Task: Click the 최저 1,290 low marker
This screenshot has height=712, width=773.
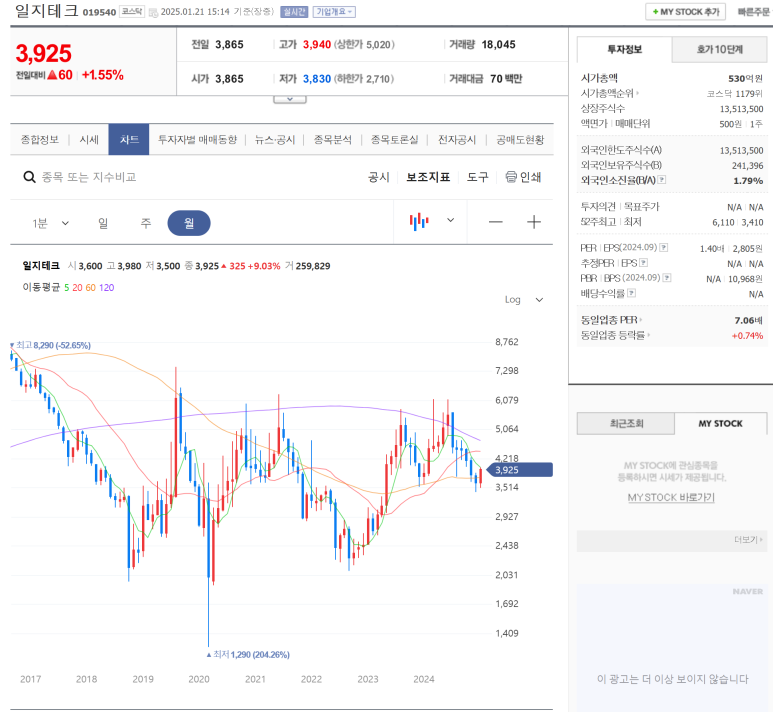Action: coord(248,654)
